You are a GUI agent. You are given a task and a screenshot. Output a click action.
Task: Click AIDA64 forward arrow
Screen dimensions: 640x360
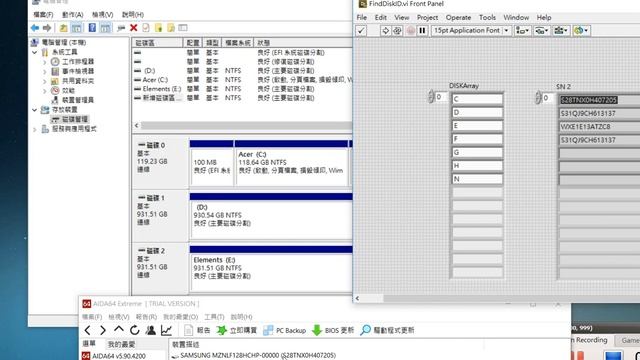103,330
